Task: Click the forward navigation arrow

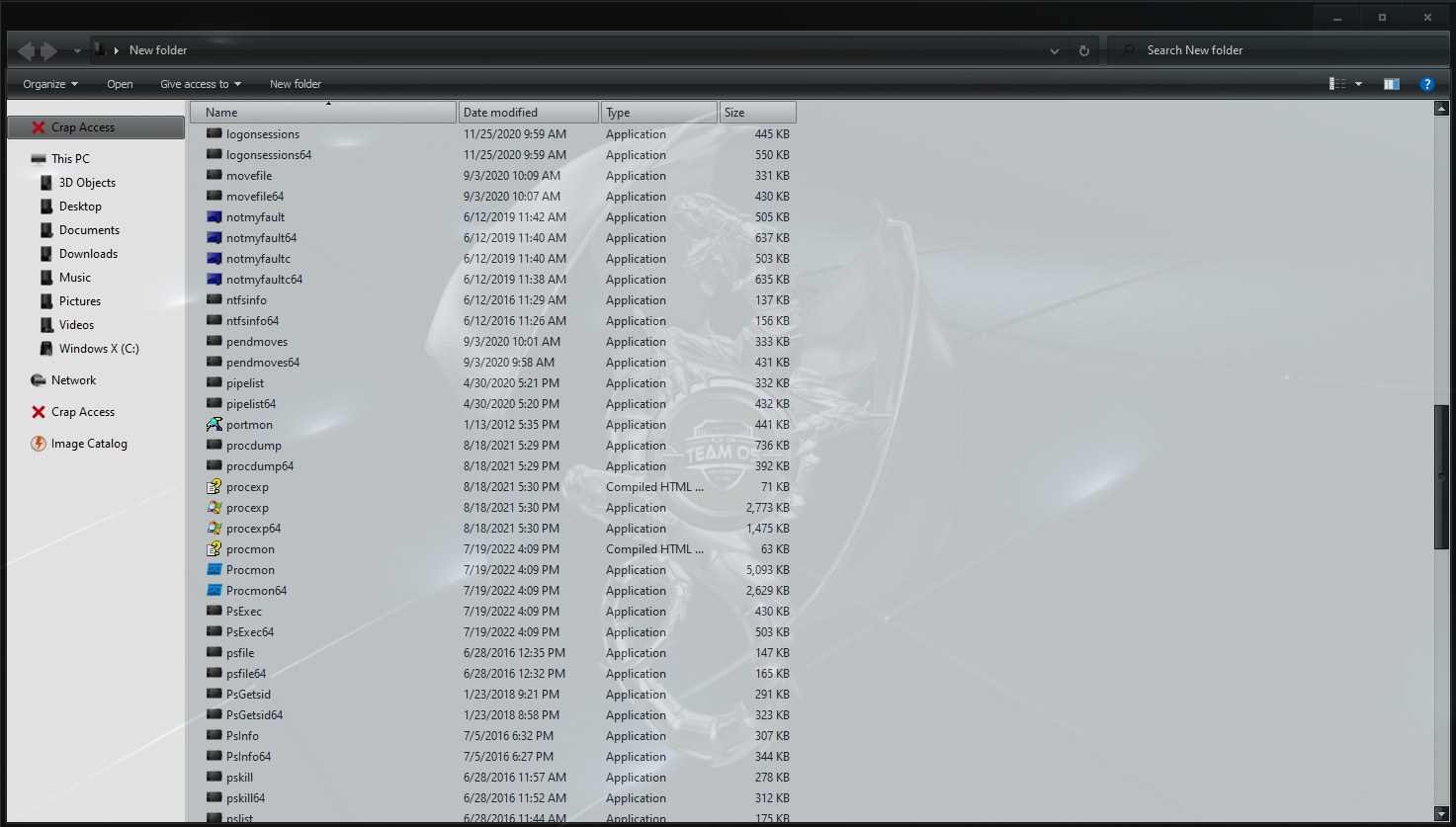Action: coord(48,50)
